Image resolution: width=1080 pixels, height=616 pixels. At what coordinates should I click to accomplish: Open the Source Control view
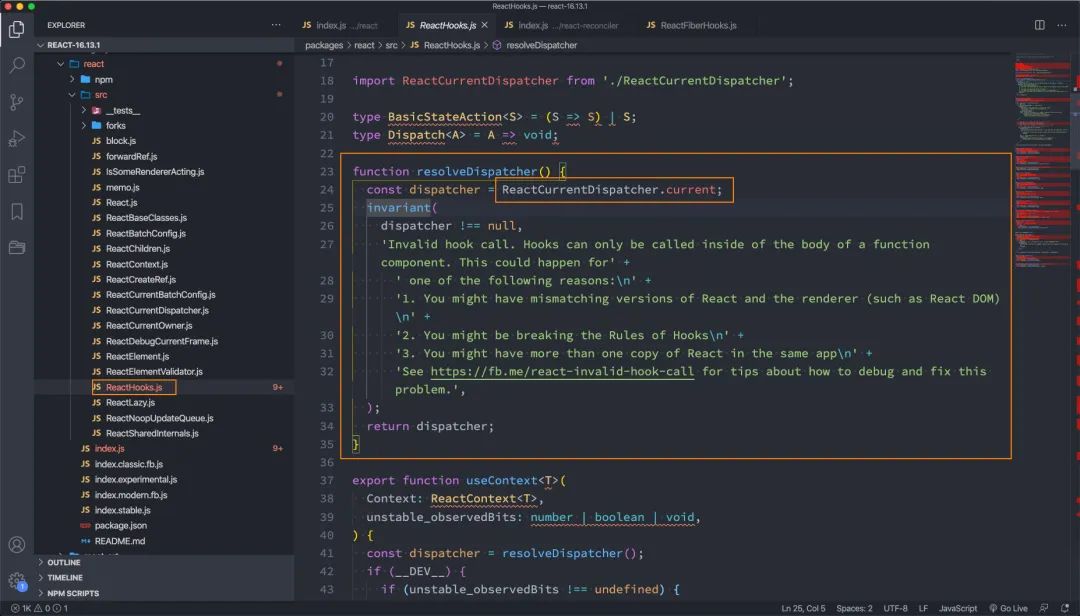tap(17, 102)
